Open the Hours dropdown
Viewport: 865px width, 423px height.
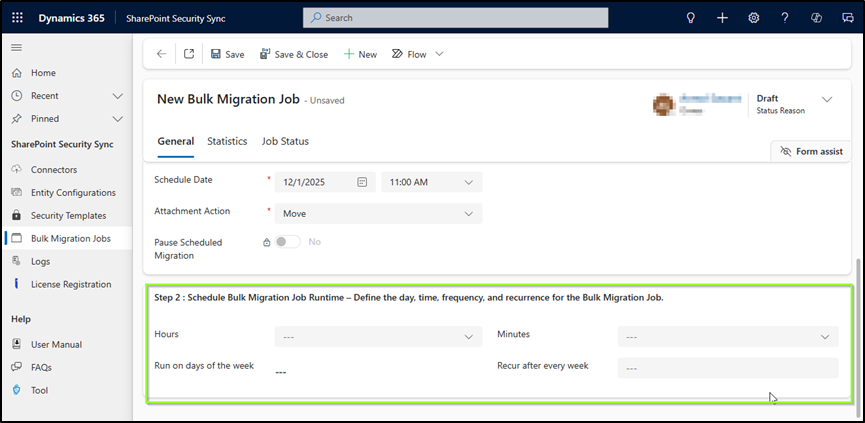click(x=469, y=337)
